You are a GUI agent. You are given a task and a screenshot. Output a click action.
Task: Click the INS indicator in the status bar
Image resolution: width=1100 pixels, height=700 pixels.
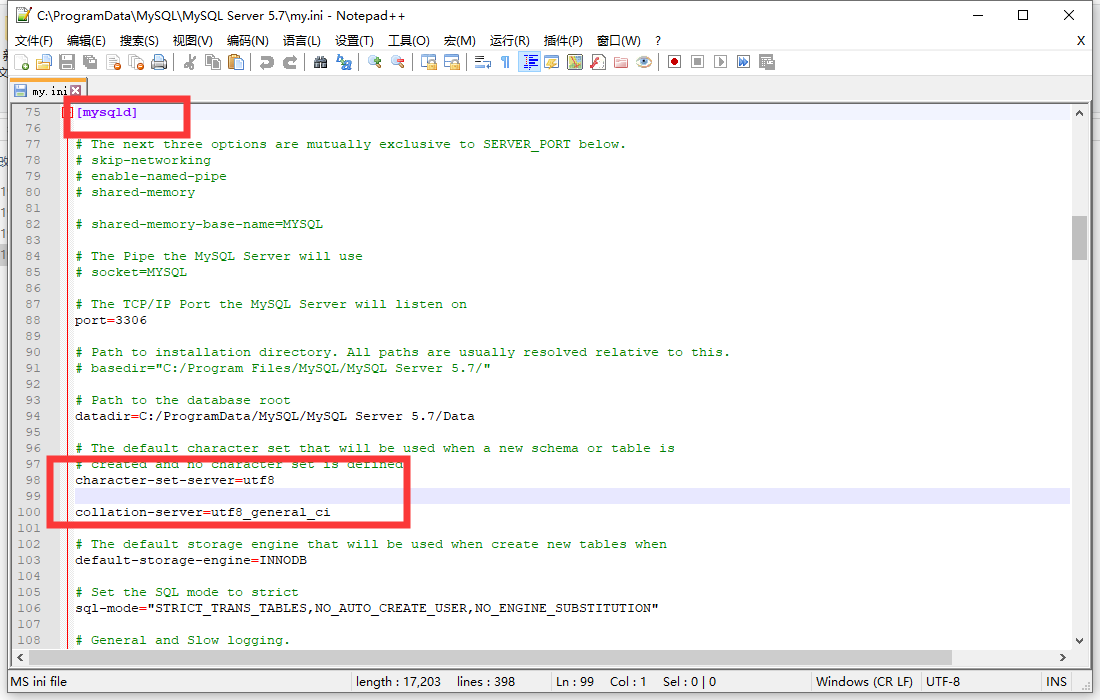click(1057, 682)
